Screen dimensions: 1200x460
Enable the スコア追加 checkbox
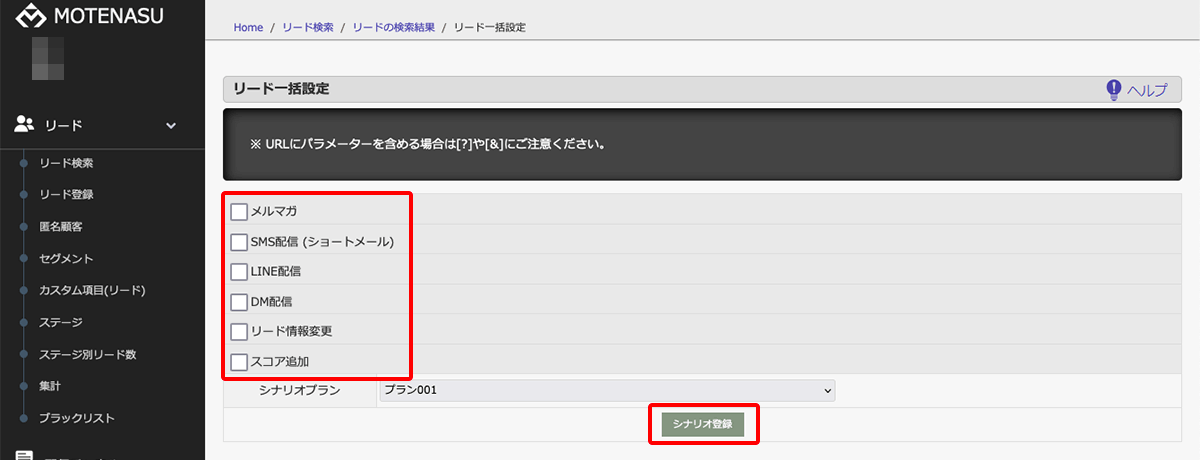[239, 361]
